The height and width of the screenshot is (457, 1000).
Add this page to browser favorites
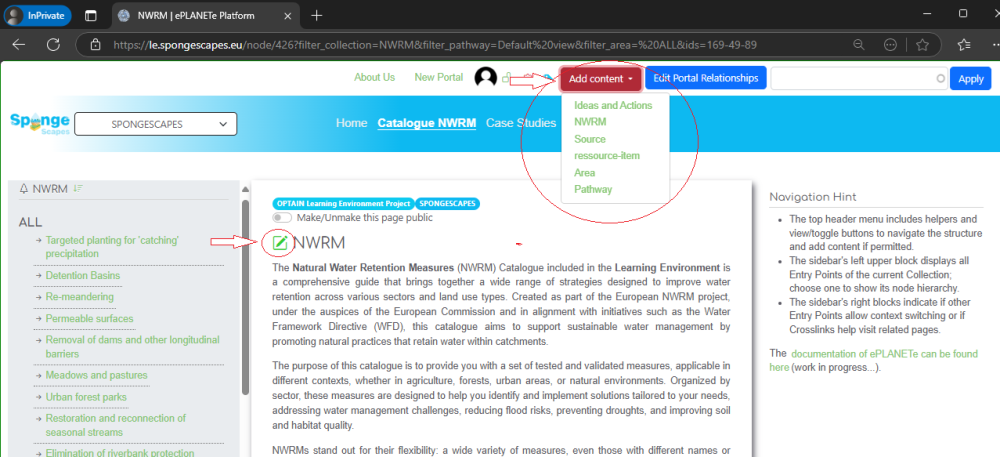(924, 44)
